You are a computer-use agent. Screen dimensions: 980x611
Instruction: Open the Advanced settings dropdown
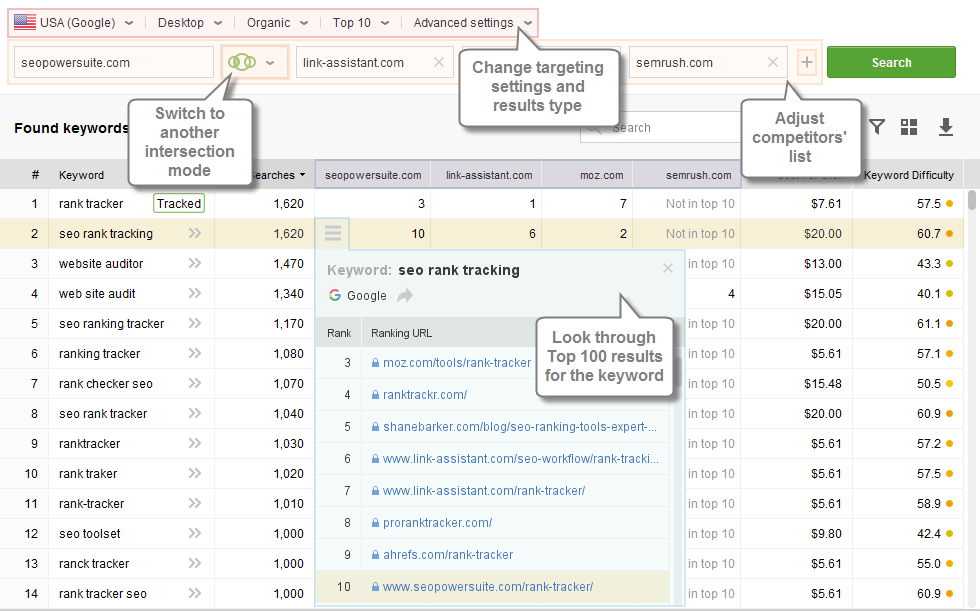click(x=472, y=22)
